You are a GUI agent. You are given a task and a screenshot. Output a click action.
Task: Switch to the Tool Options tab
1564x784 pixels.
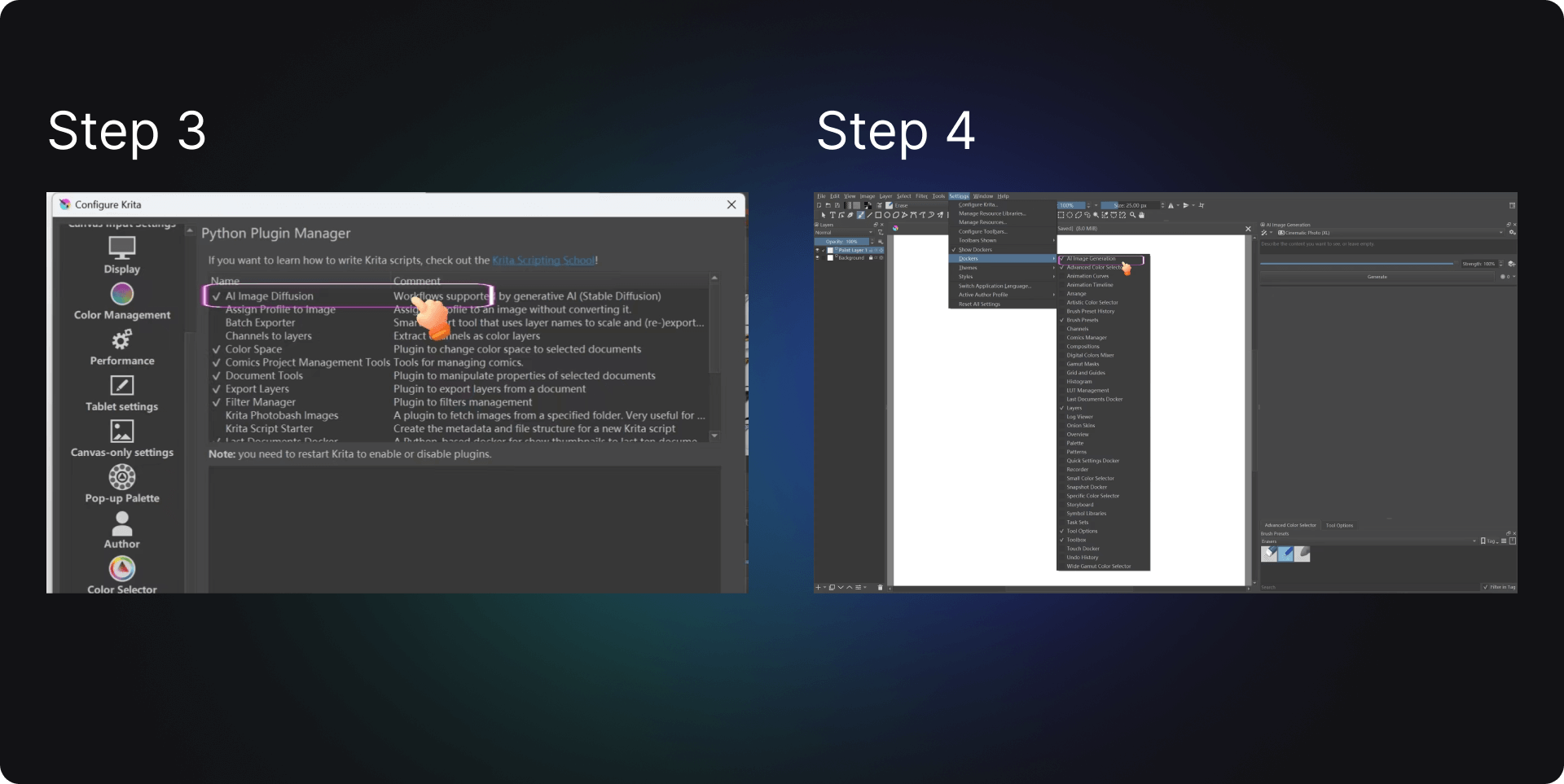[1339, 525]
